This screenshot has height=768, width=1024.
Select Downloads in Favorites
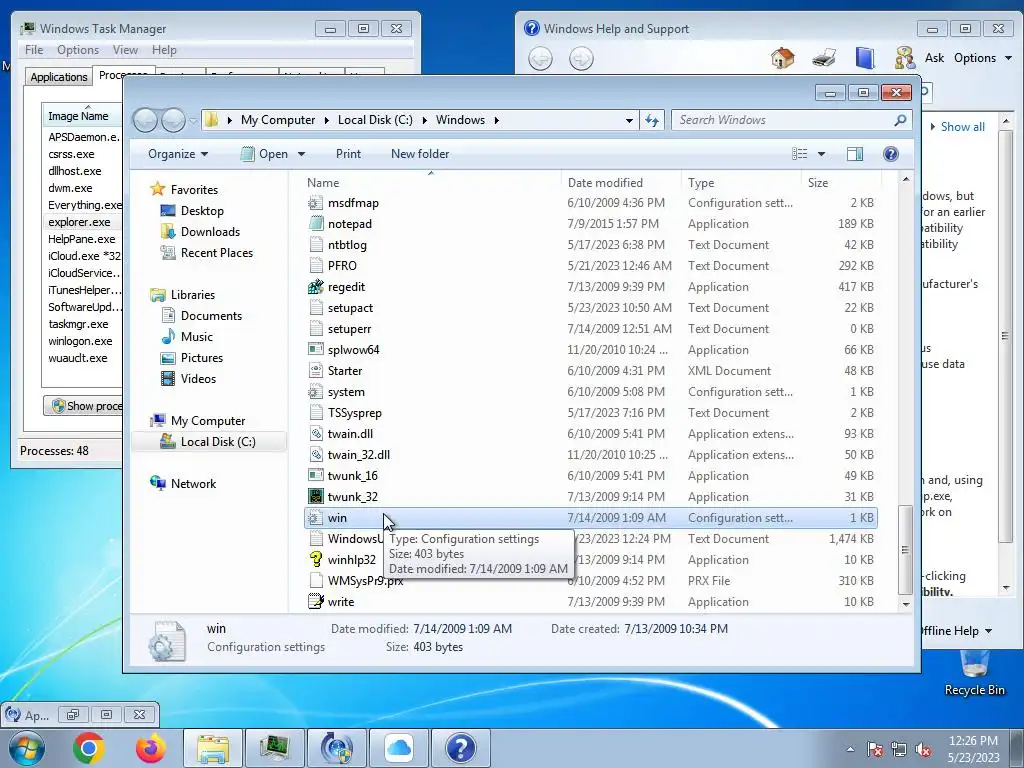click(x=210, y=232)
